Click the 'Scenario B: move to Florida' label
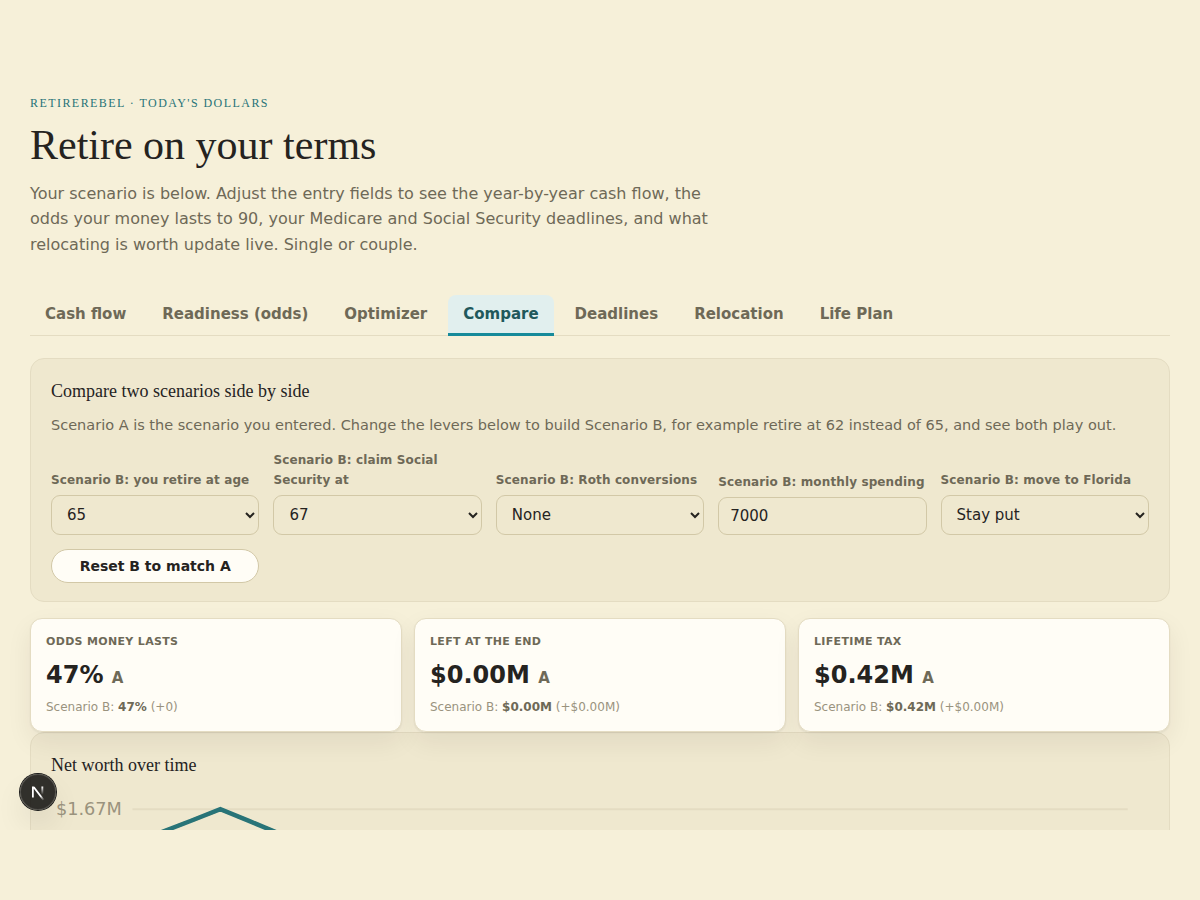The width and height of the screenshot is (1200, 900). [1036, 480]
